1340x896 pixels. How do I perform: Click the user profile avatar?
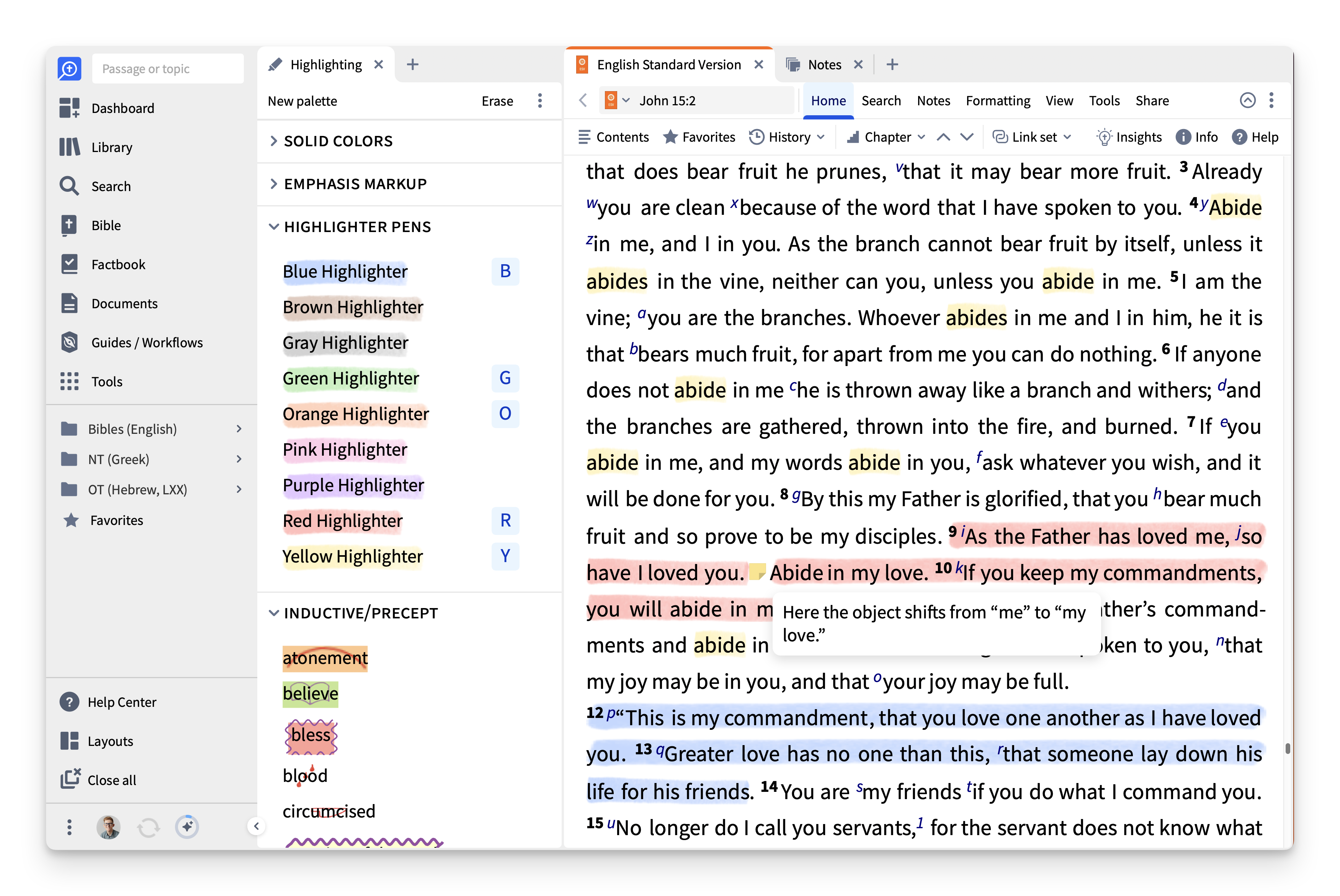(x=108, y=827)
